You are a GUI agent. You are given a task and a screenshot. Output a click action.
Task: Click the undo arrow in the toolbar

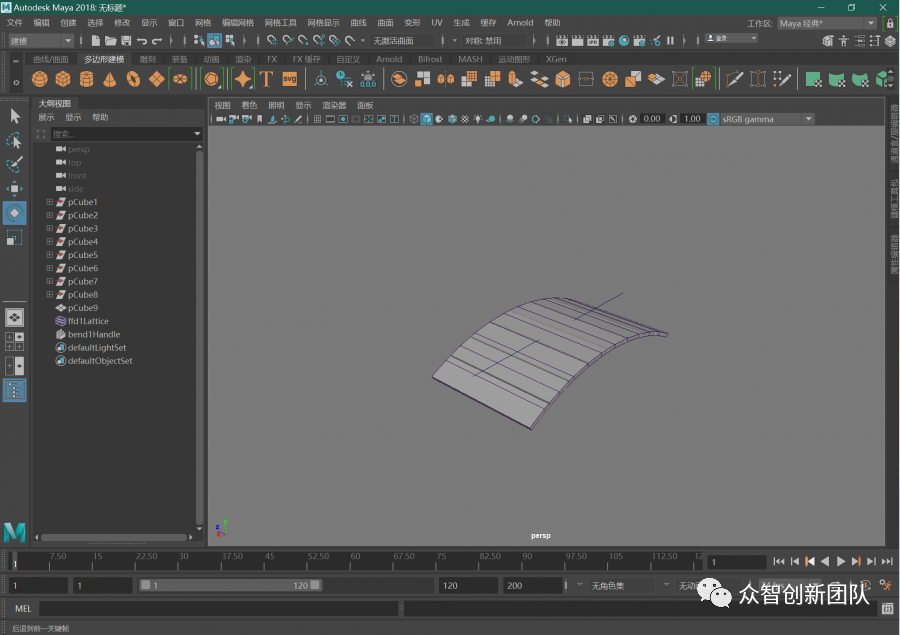coord(142,41)
